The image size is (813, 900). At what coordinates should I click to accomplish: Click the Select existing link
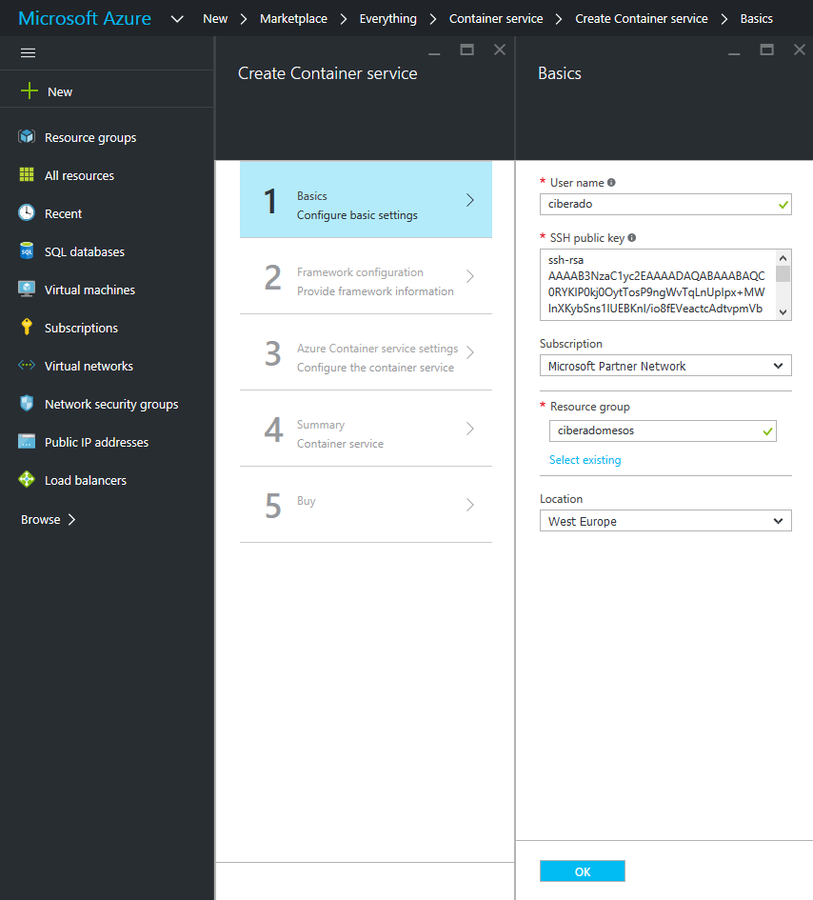(x=585, y=460)
